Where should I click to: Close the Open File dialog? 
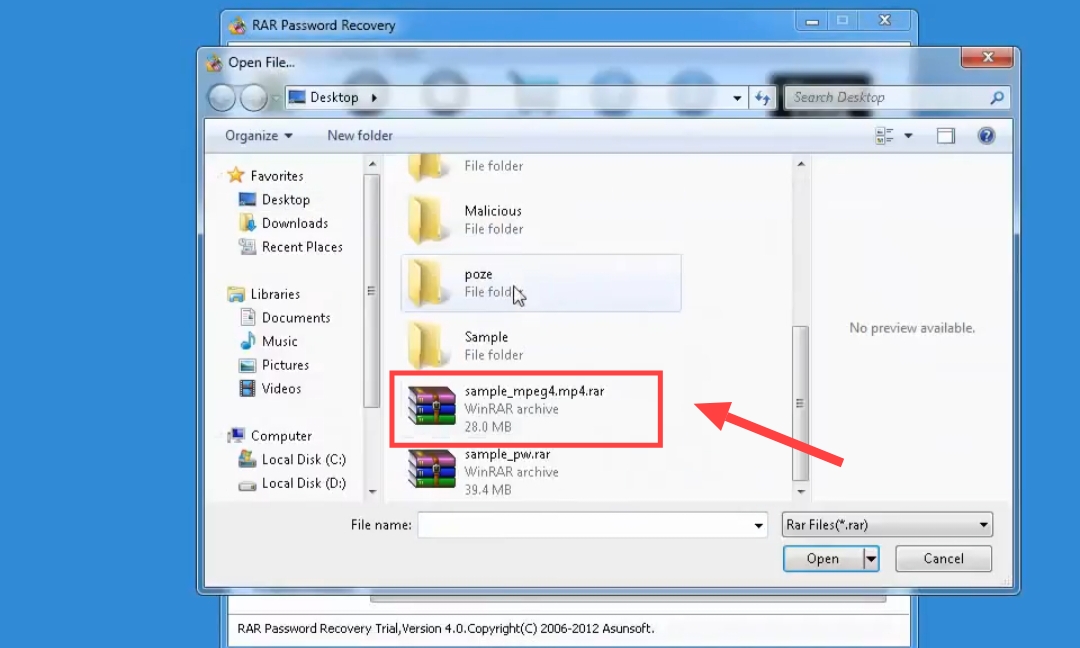click(987, 57)
